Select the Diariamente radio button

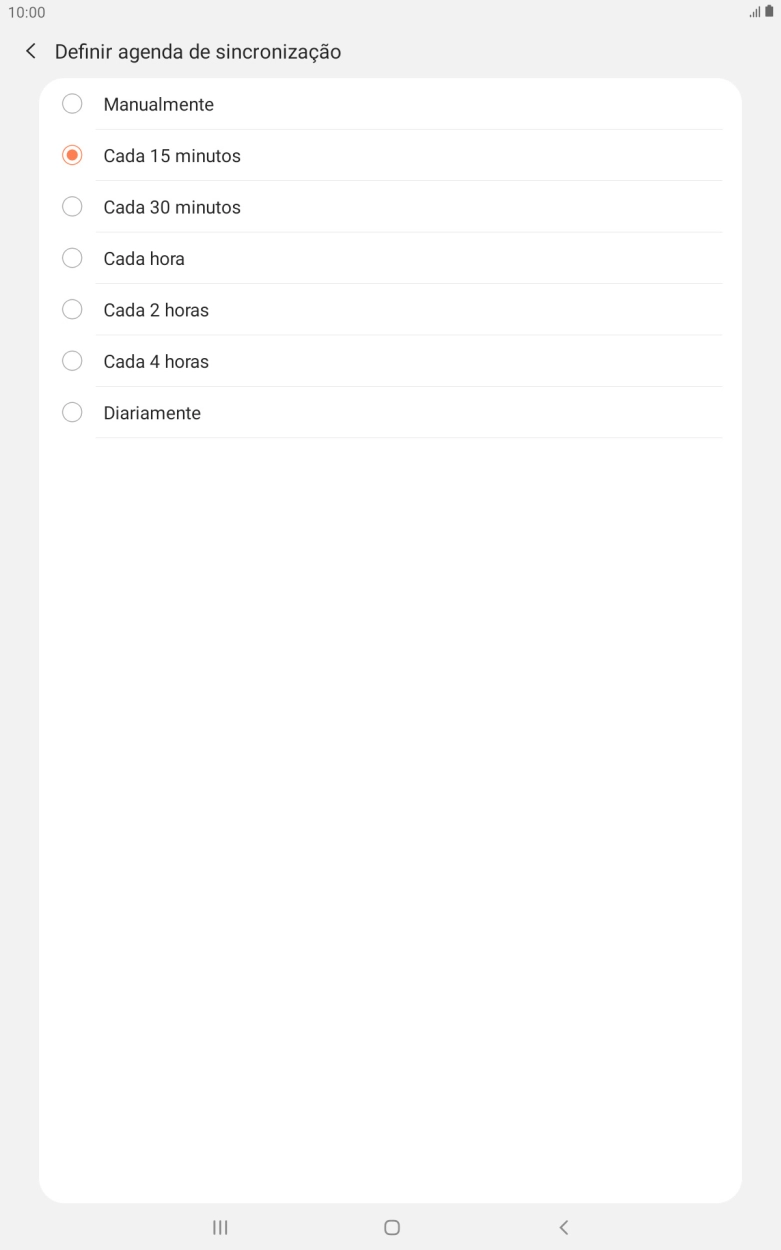tap(72, 413)
